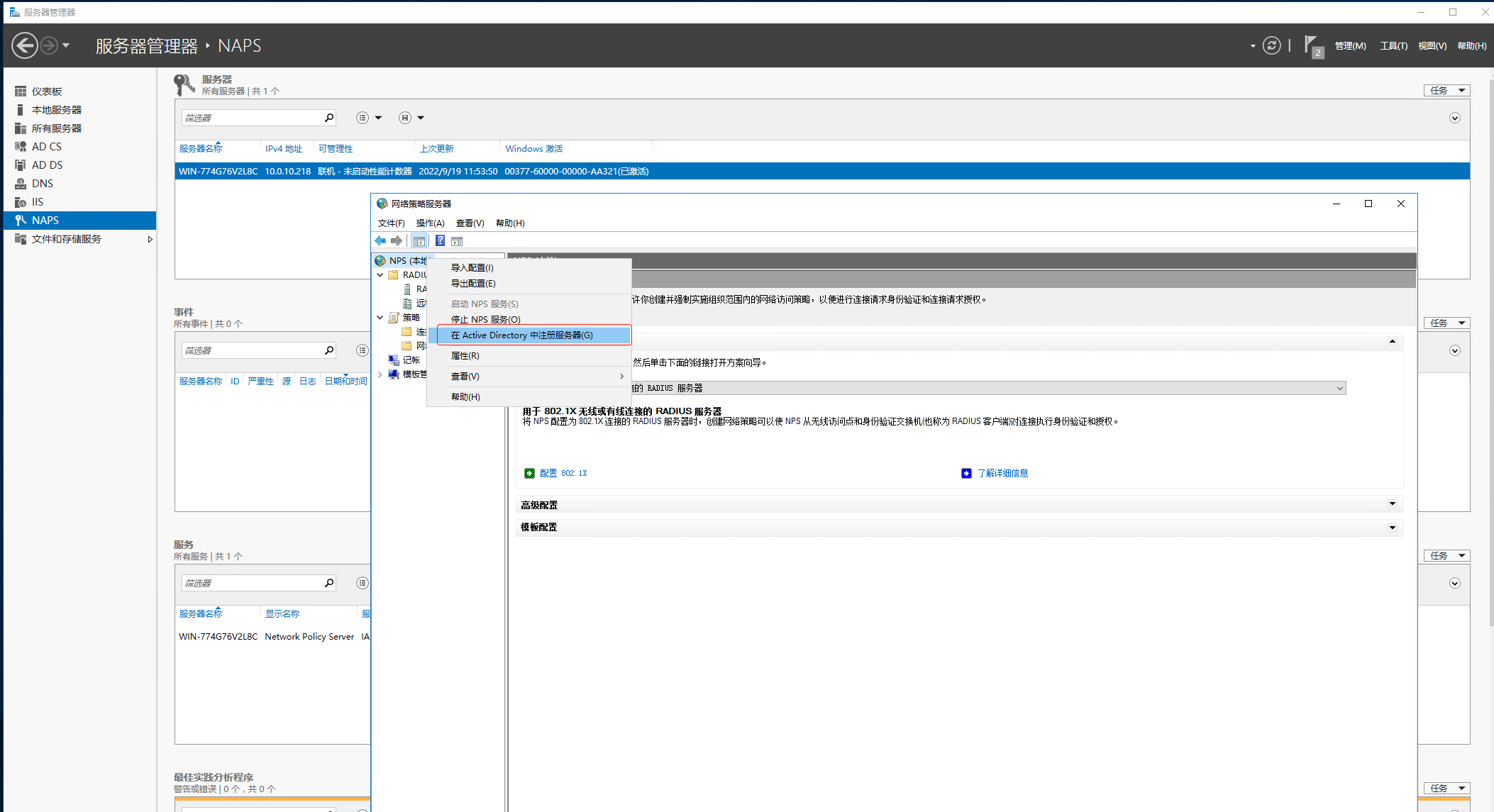This screenshot has width=1494, height=812.
Task: Open 文件(F) menu in NPS window
Action: [391, 223]
